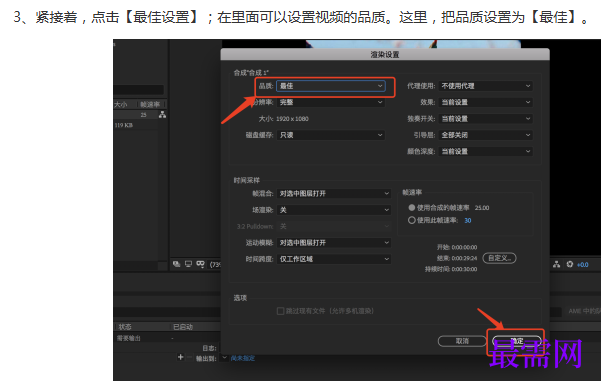Click the 渲染设置 dialog title bar

point(385,54)
